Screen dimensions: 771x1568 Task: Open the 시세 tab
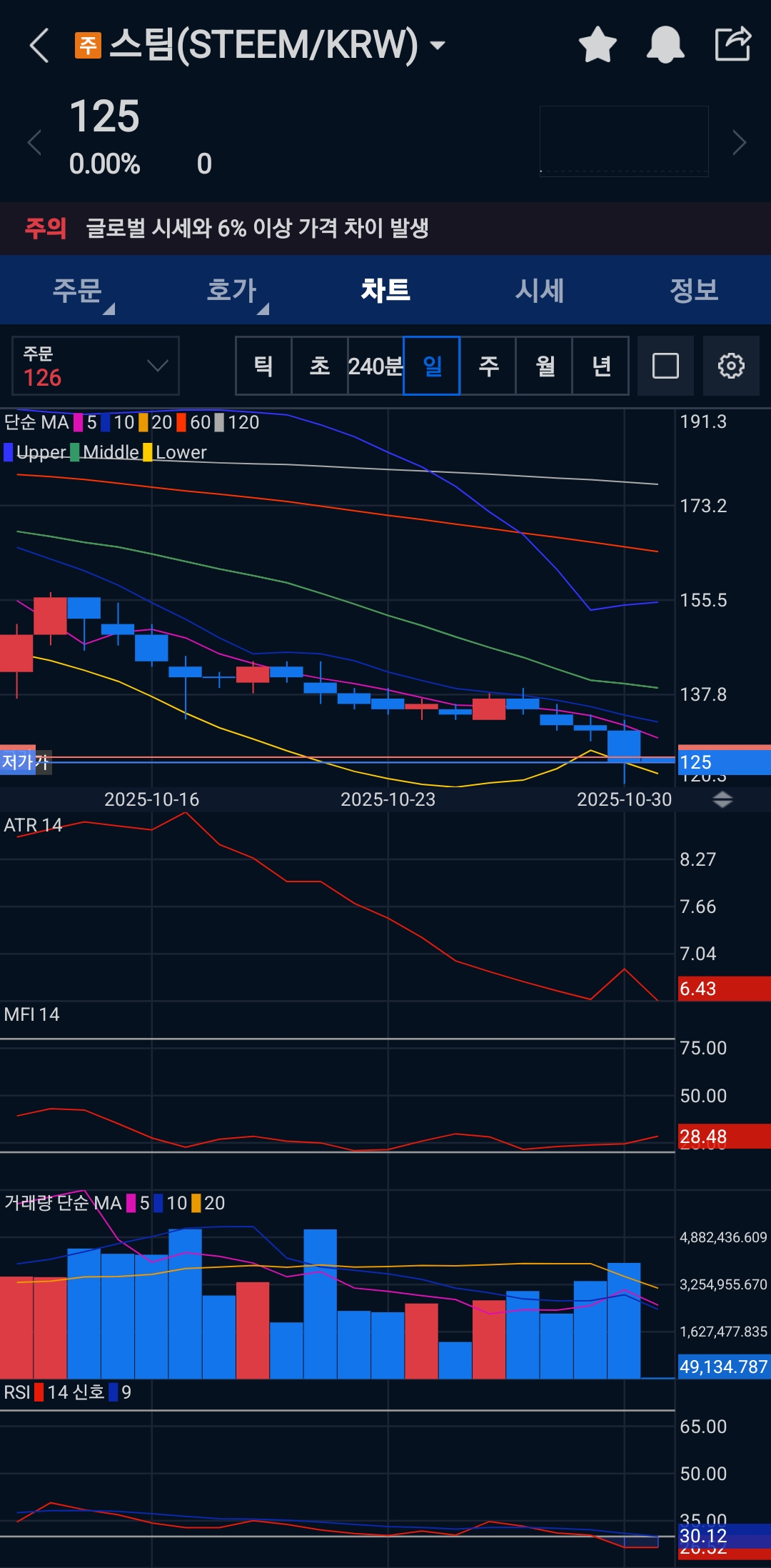click(540, 290)
